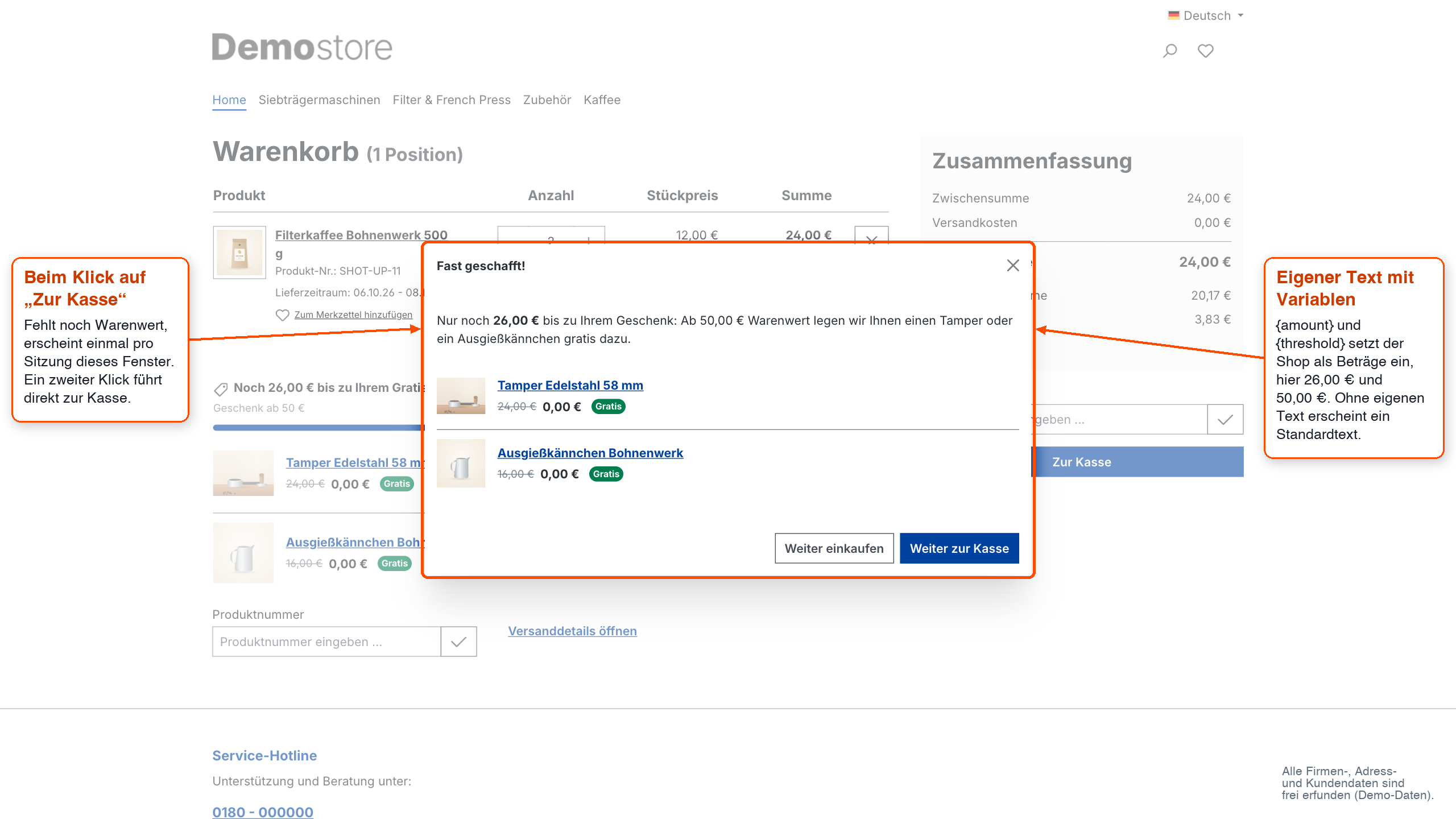Click 'Service-Hotline' footer heading
The width and height of the screenshot is (1456, 819).
point(264,756)
